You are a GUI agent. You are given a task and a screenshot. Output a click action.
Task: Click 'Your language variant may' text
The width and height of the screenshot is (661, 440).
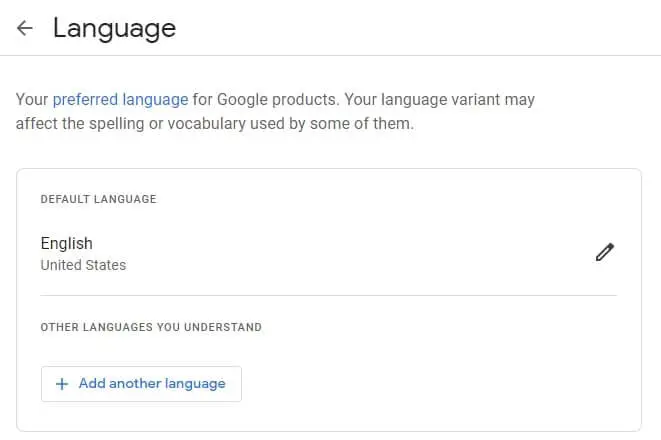(x=440, y=100)
